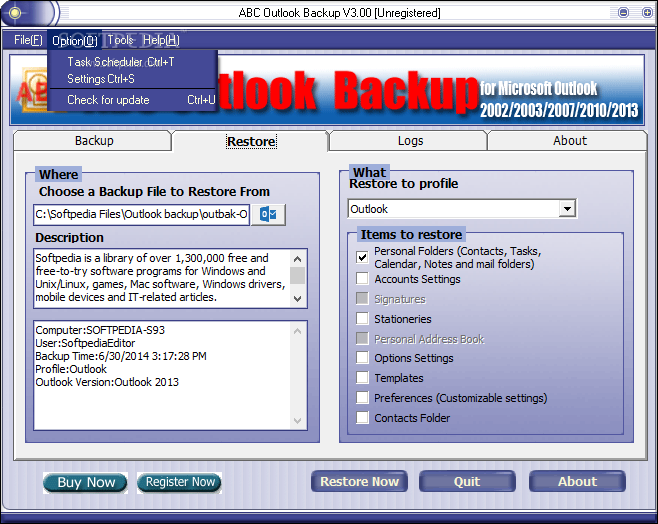Switch to the Backup tab

94,141
